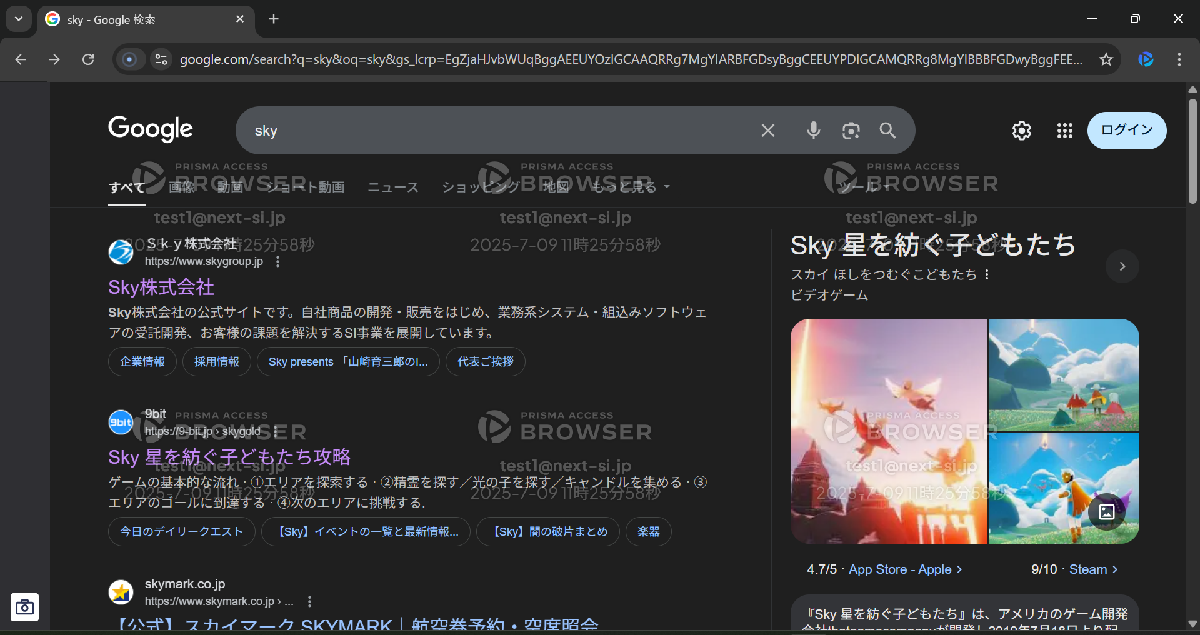The width and height of the screenshot is (1200, 635).
Task: Click the microphone voice search icon
Action: pos(814,130)
